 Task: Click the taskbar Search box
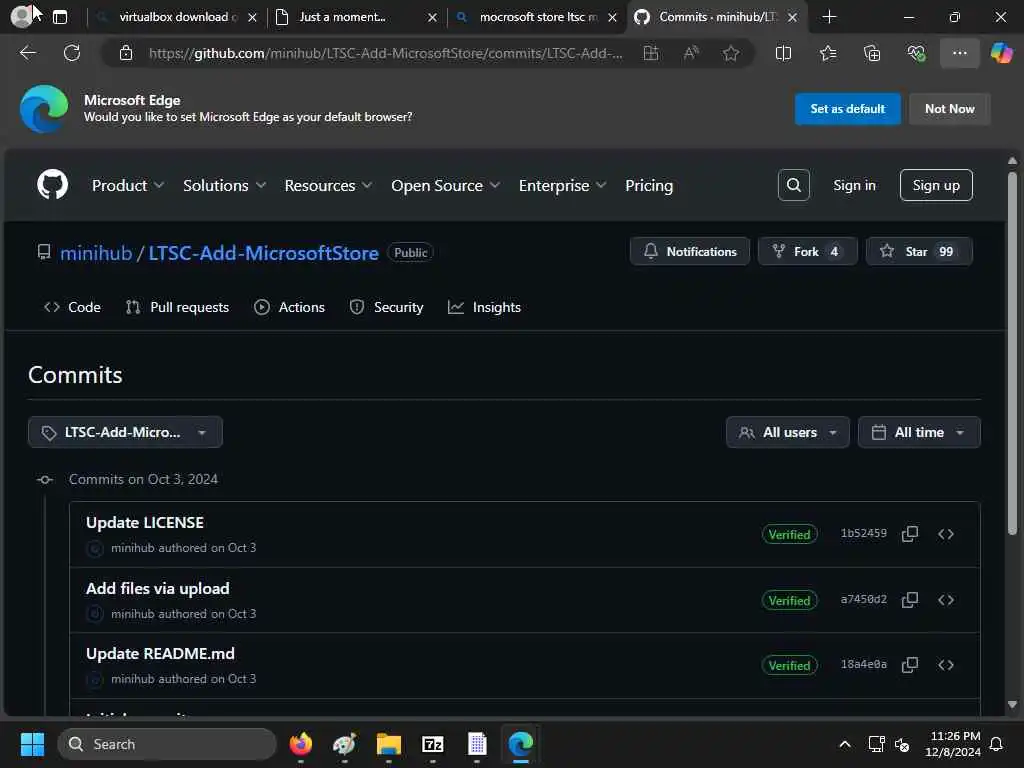167,744
